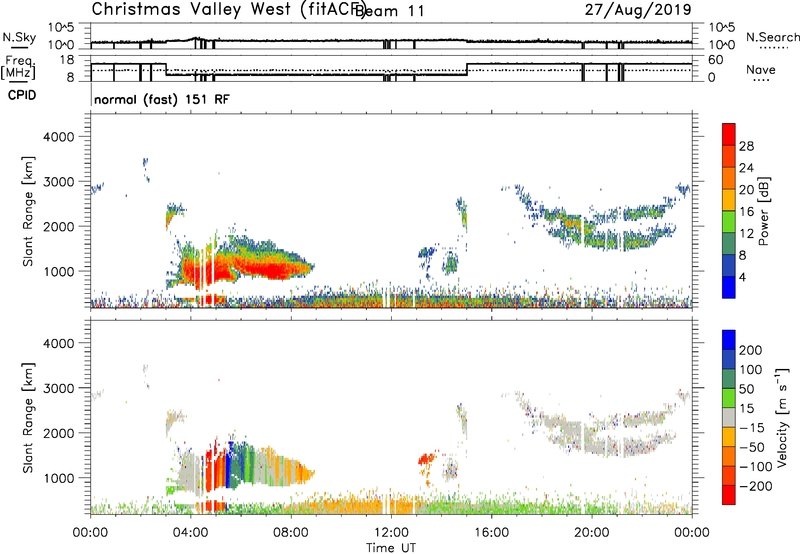Click the '3000' tick on the velocity panel
The image size is (800, 554).
58,388
